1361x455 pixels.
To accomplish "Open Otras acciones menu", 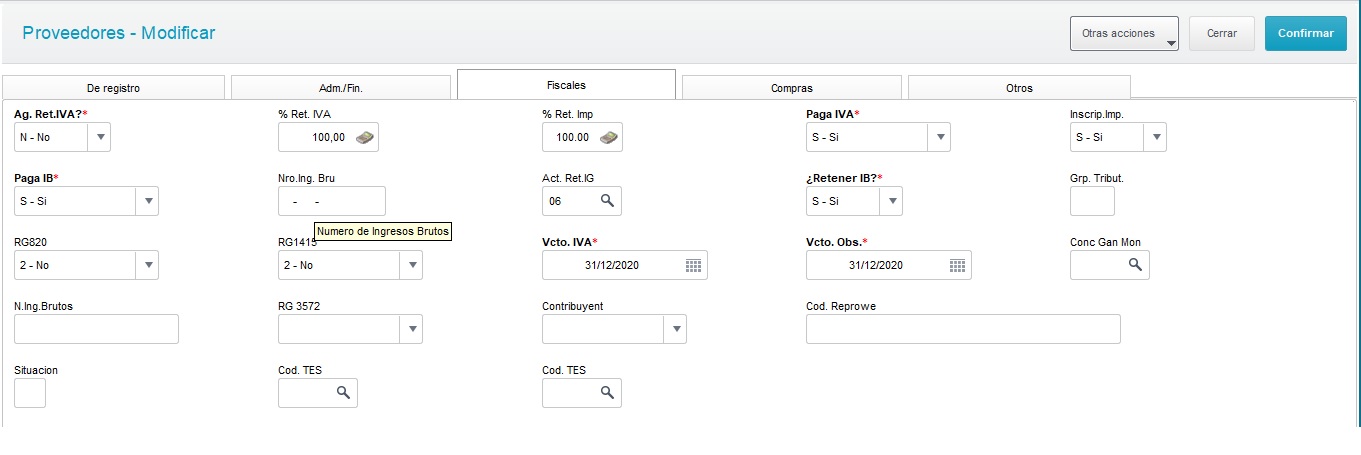I will click(1124, 33).
